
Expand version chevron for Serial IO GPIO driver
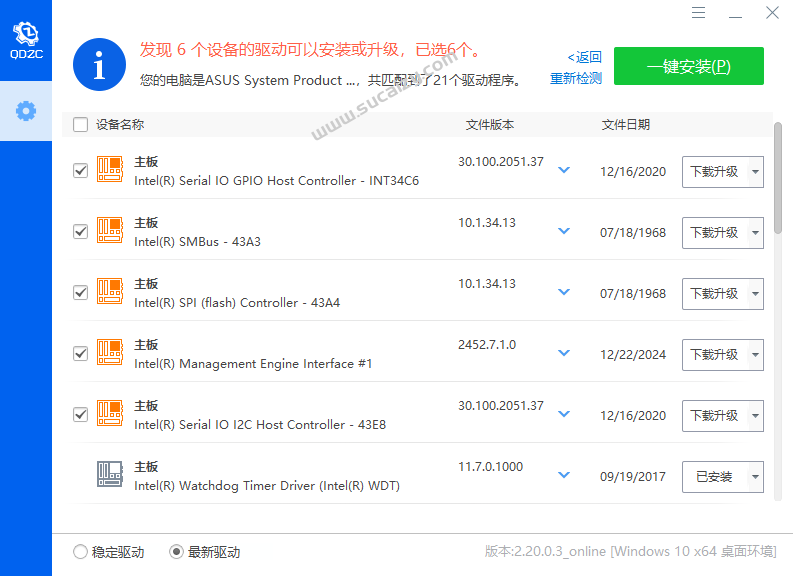(564, 170)
